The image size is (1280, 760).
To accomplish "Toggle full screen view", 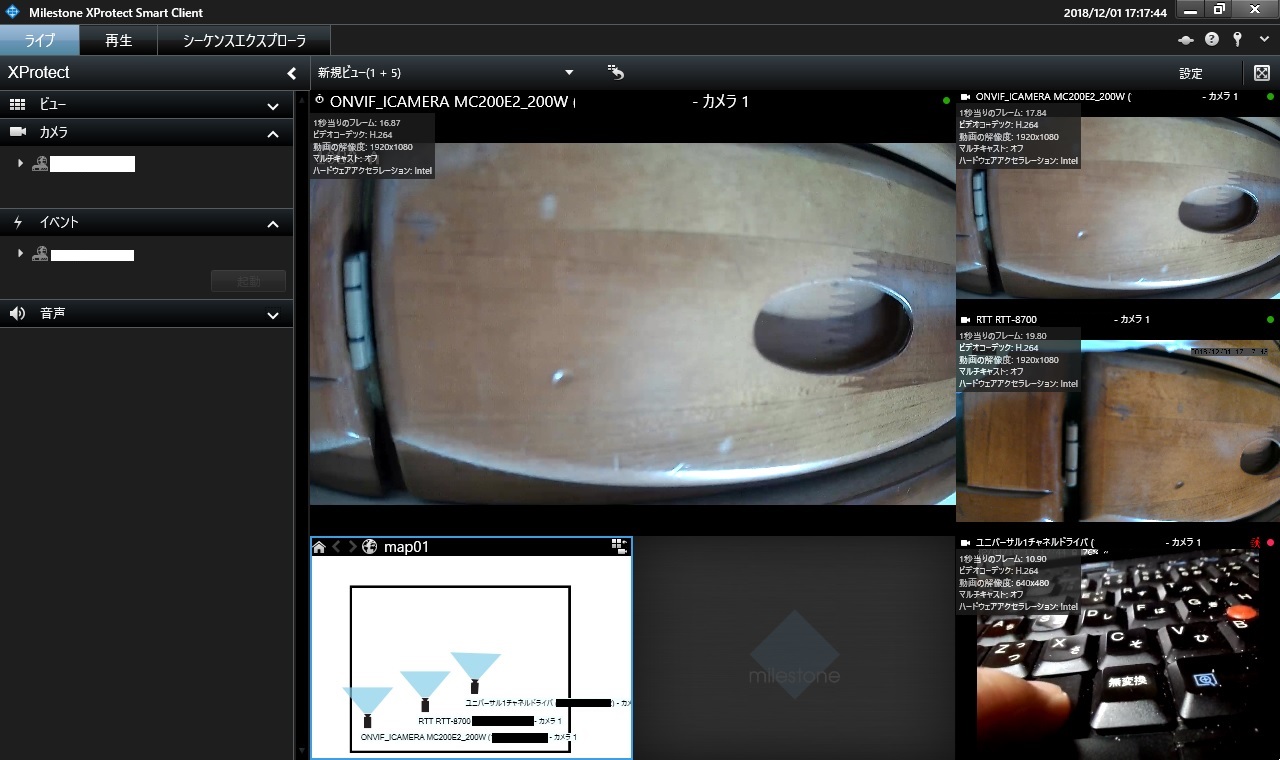I will [1262, 73].
